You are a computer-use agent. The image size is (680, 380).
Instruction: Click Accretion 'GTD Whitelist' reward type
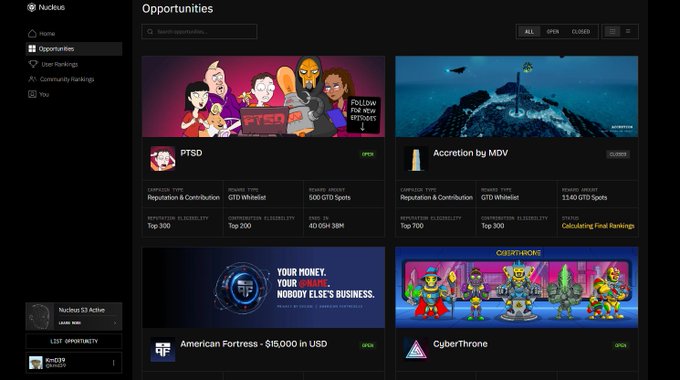[x=500, y=198]
